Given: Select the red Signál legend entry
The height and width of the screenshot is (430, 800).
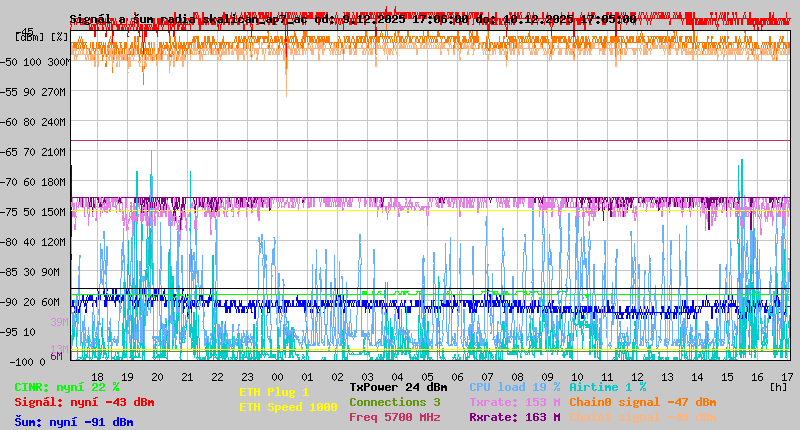Looking at the screenshot, I should tap(84, 402).
